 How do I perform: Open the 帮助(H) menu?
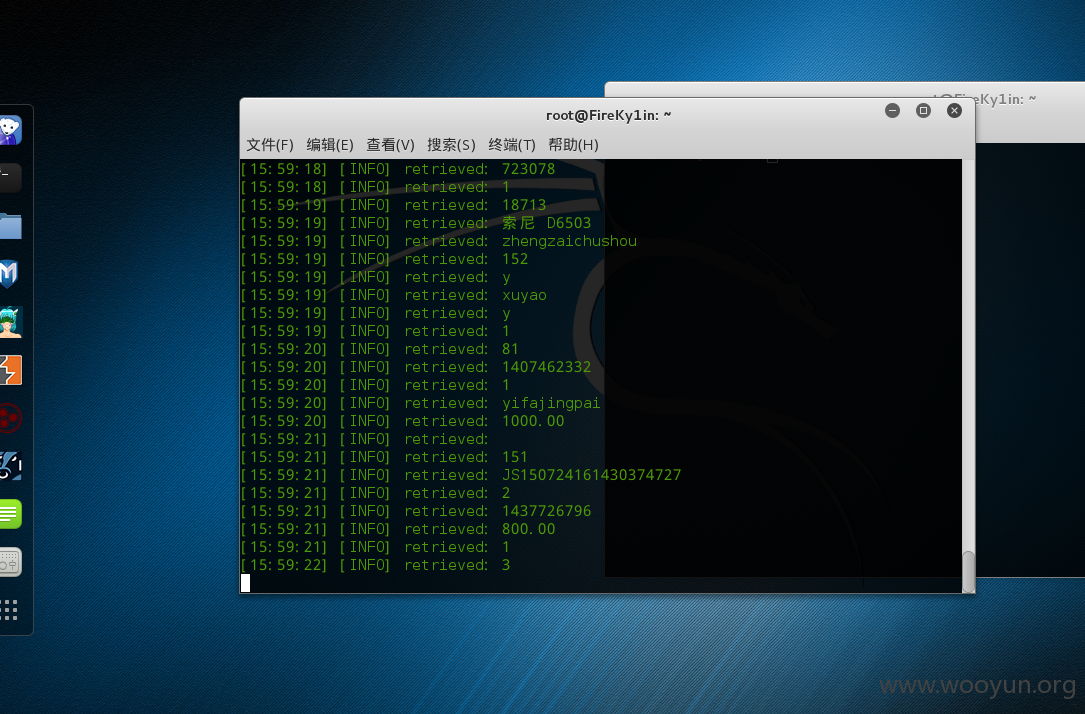click(x=573, y=145)
